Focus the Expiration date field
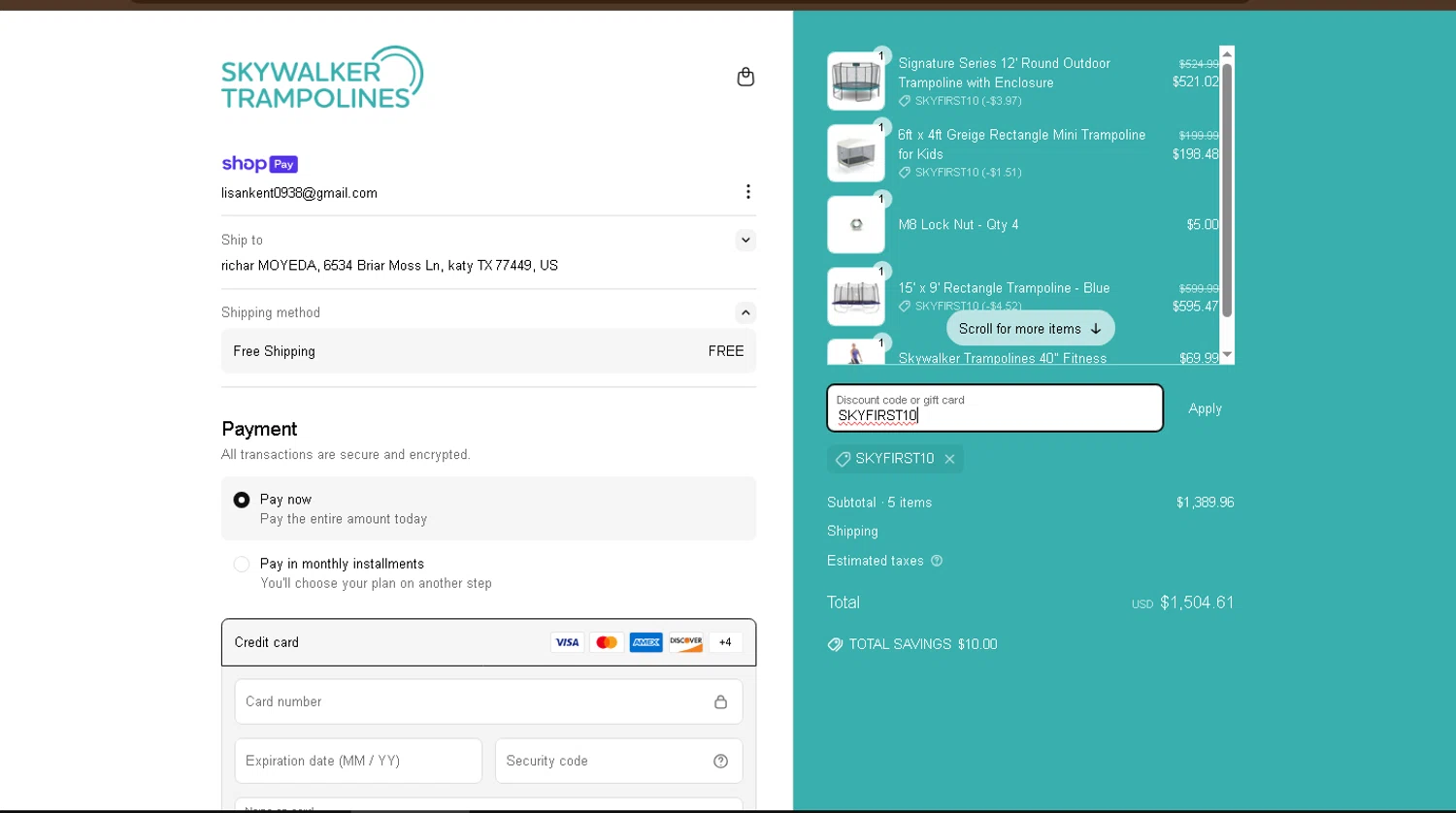 [x=358, y=761]
